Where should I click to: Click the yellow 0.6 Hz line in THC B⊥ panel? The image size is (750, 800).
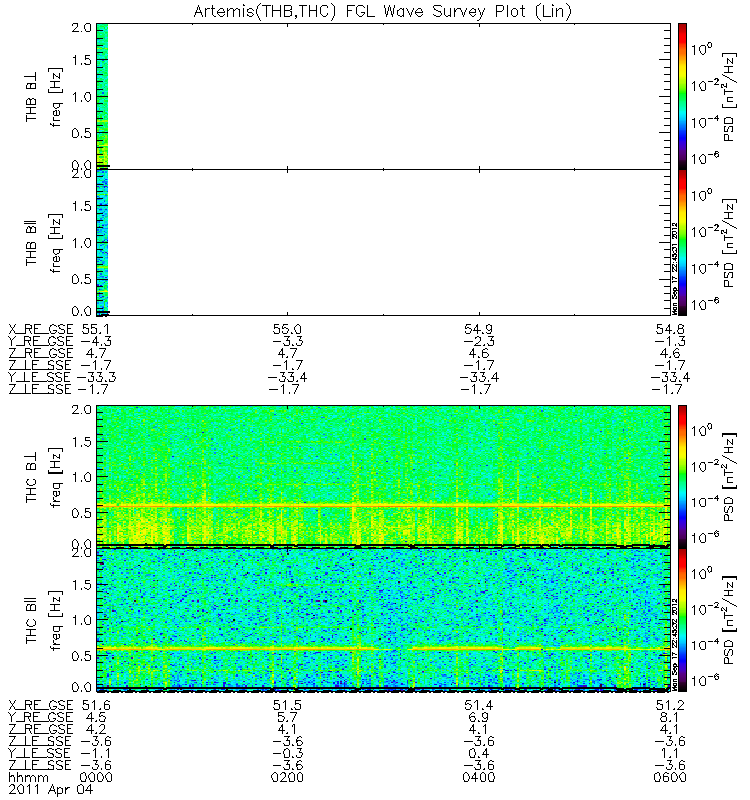click(383, 505)
